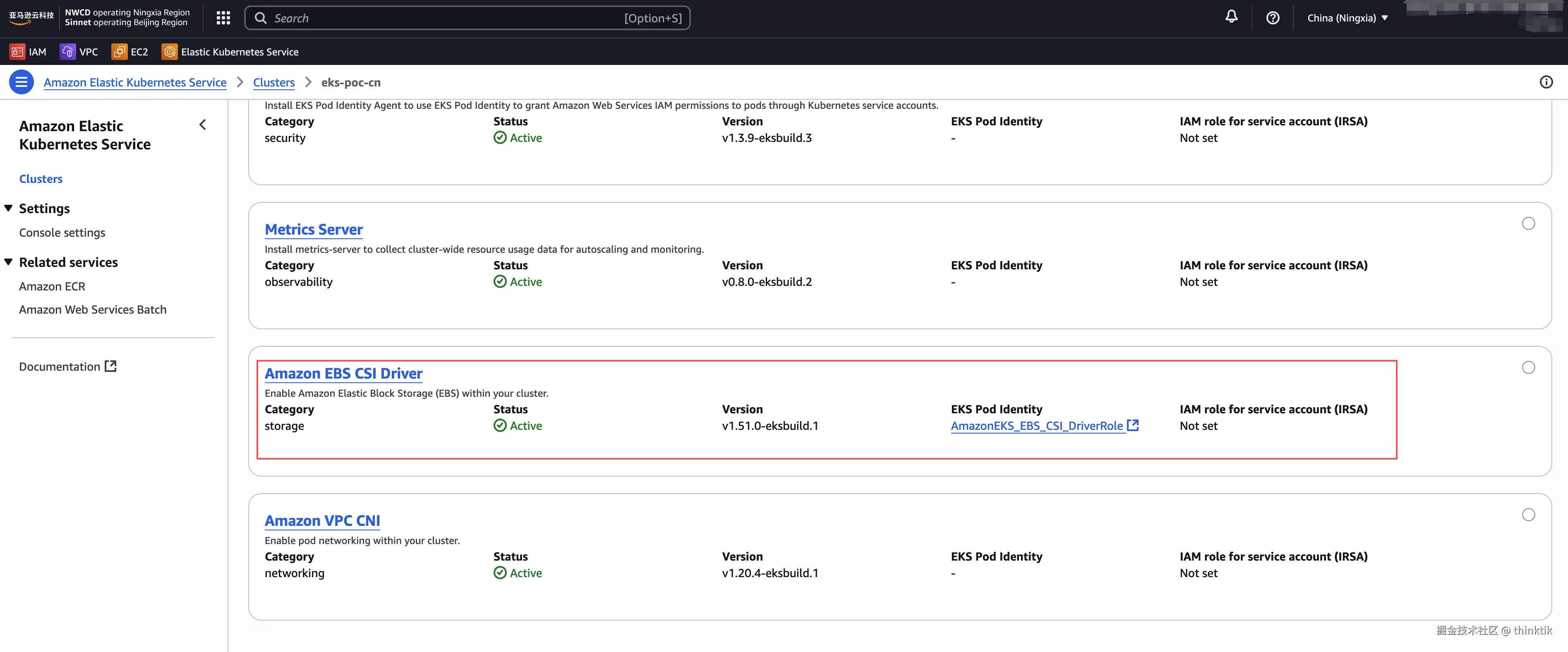Click IRSA 'Not set' value for Metrics Server

pyautogui.click(x=1199, y=282)
